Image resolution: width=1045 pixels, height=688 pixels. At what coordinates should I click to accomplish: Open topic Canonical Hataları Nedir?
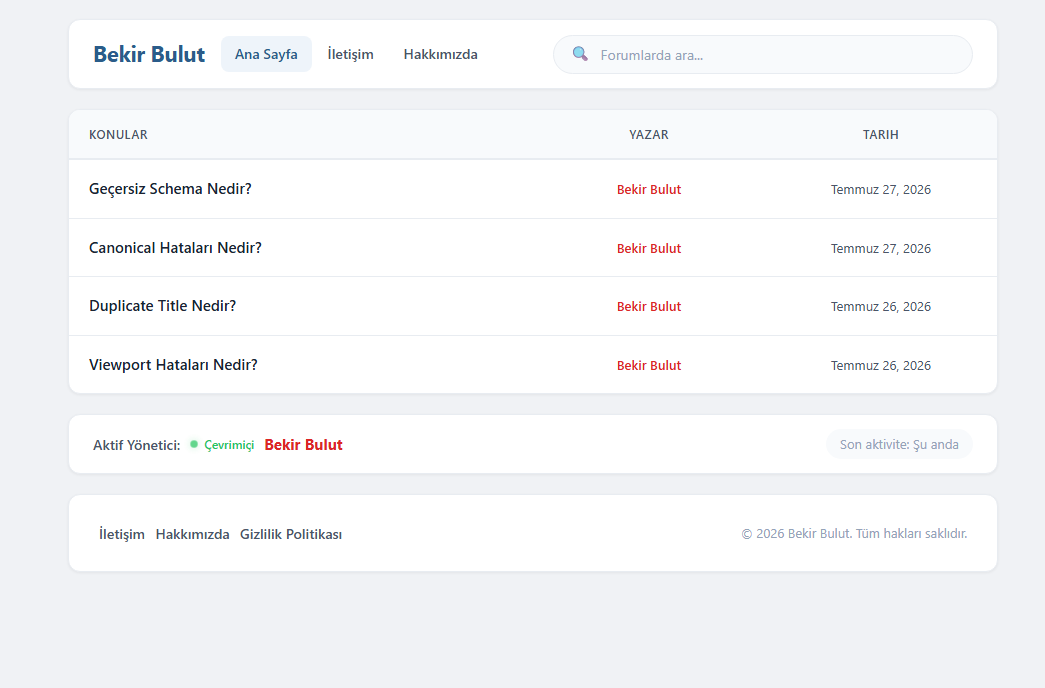(175, 247)
